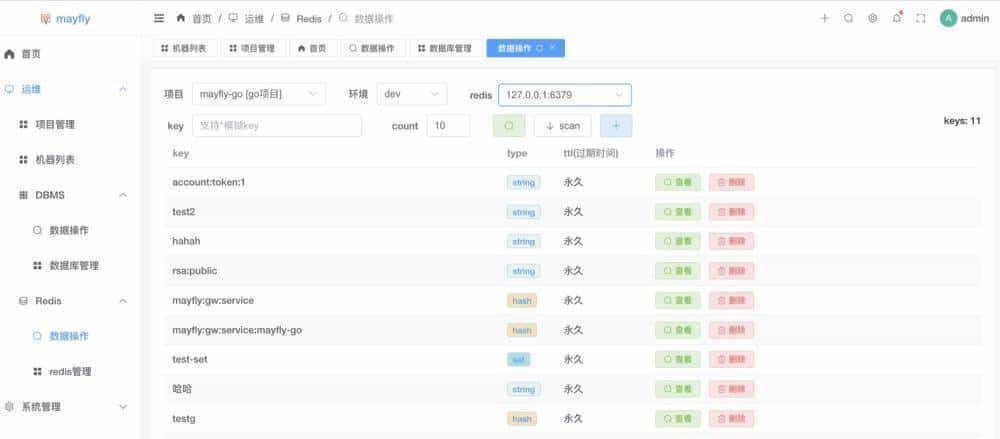Close the active blue 数据操作 tab

(x=552, y=48)
